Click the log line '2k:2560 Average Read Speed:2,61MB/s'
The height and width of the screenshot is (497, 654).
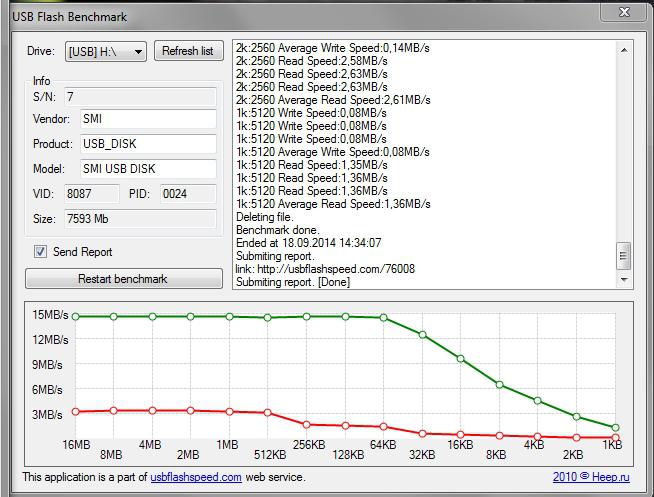tap(333, 100)
